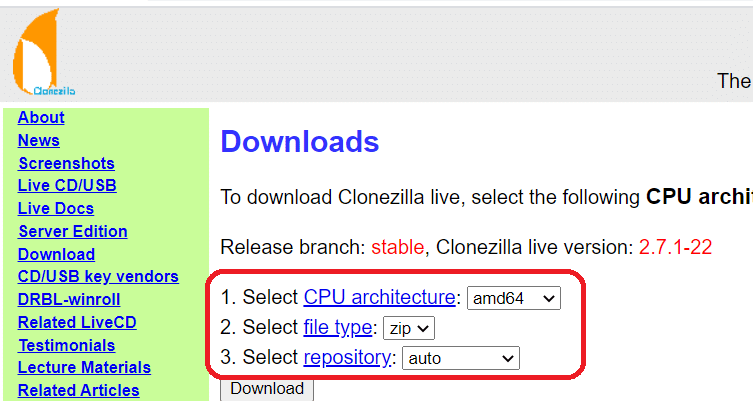Click Download in the sidebar menu
This screenshot has width=753, height=401.
[x=56, y=254]
